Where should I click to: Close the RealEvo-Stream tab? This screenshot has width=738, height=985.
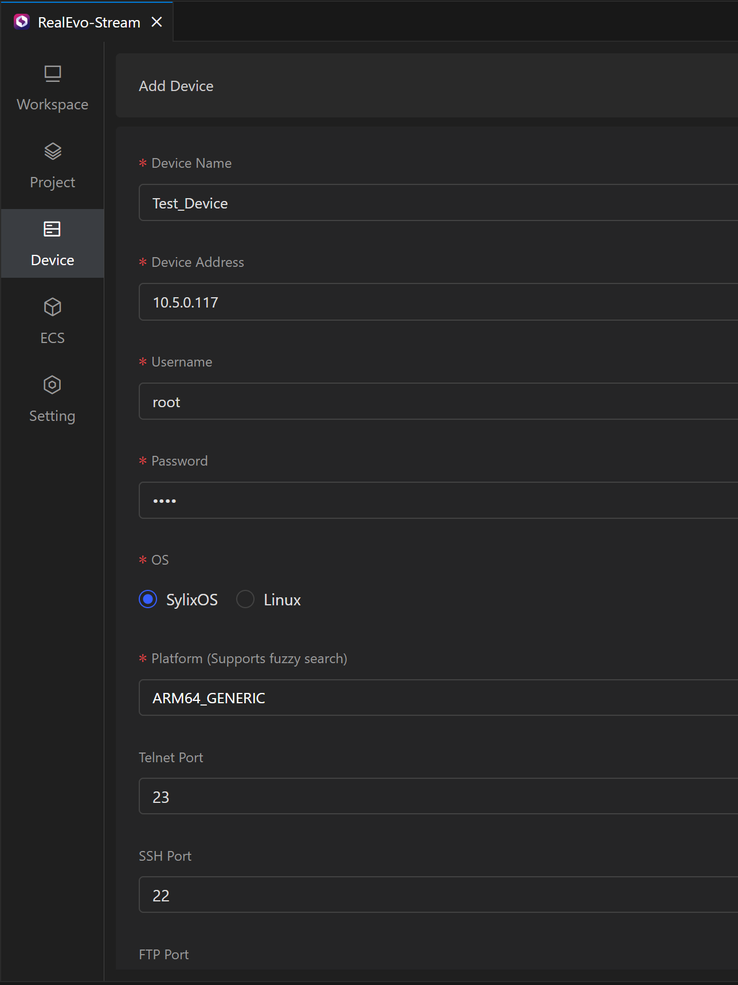(157, 22)
